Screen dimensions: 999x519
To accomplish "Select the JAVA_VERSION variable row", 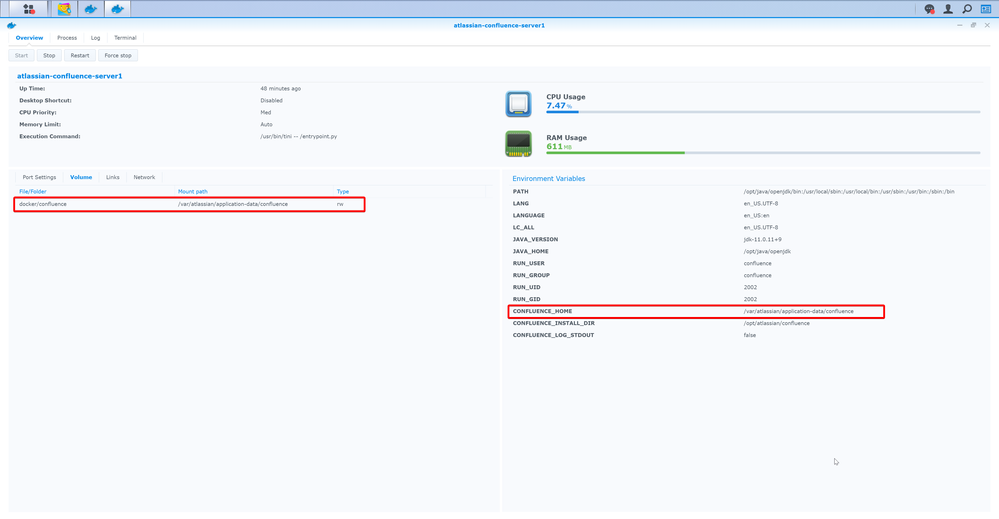I will [745, 239].
